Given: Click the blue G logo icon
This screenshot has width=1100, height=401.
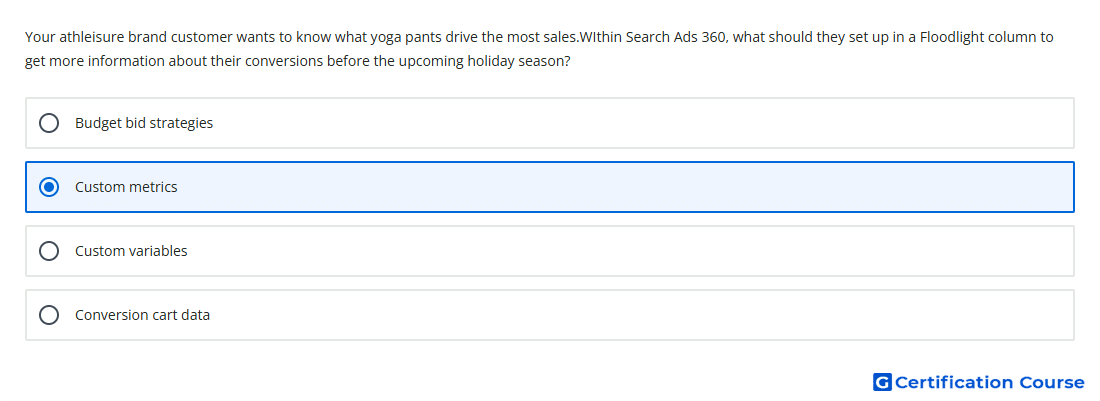Looking at the screenshot, I should (882, 382).
